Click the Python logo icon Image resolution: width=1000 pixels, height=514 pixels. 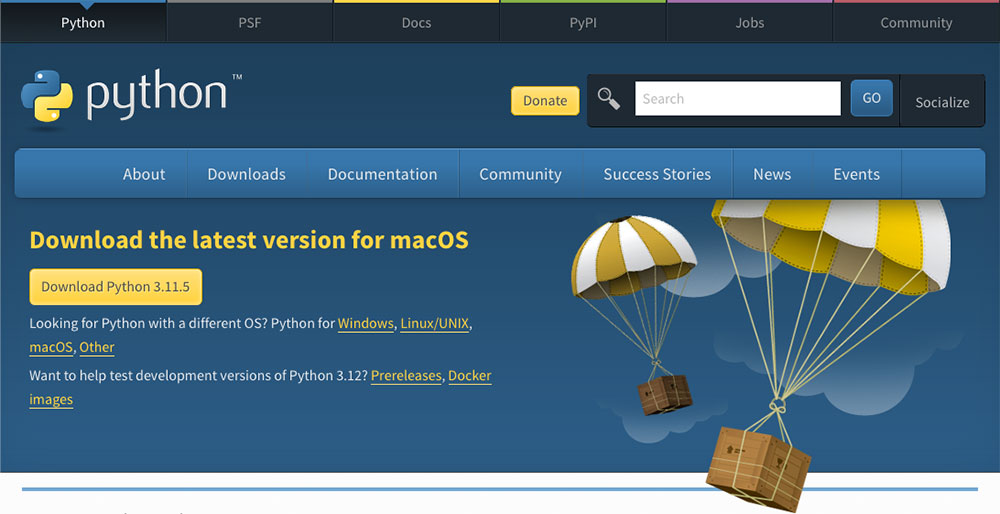tap(47, 96)
